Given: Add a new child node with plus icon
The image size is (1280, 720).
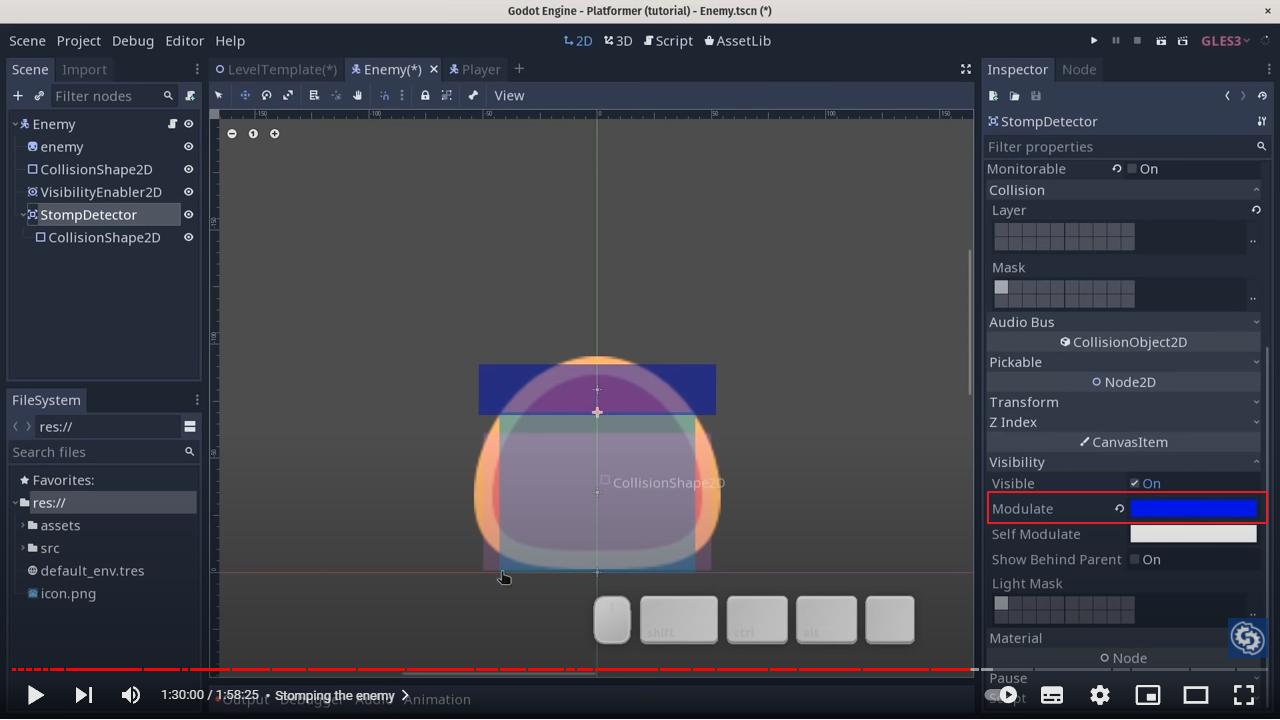Looking at the screenshot, I should [17, 96].
